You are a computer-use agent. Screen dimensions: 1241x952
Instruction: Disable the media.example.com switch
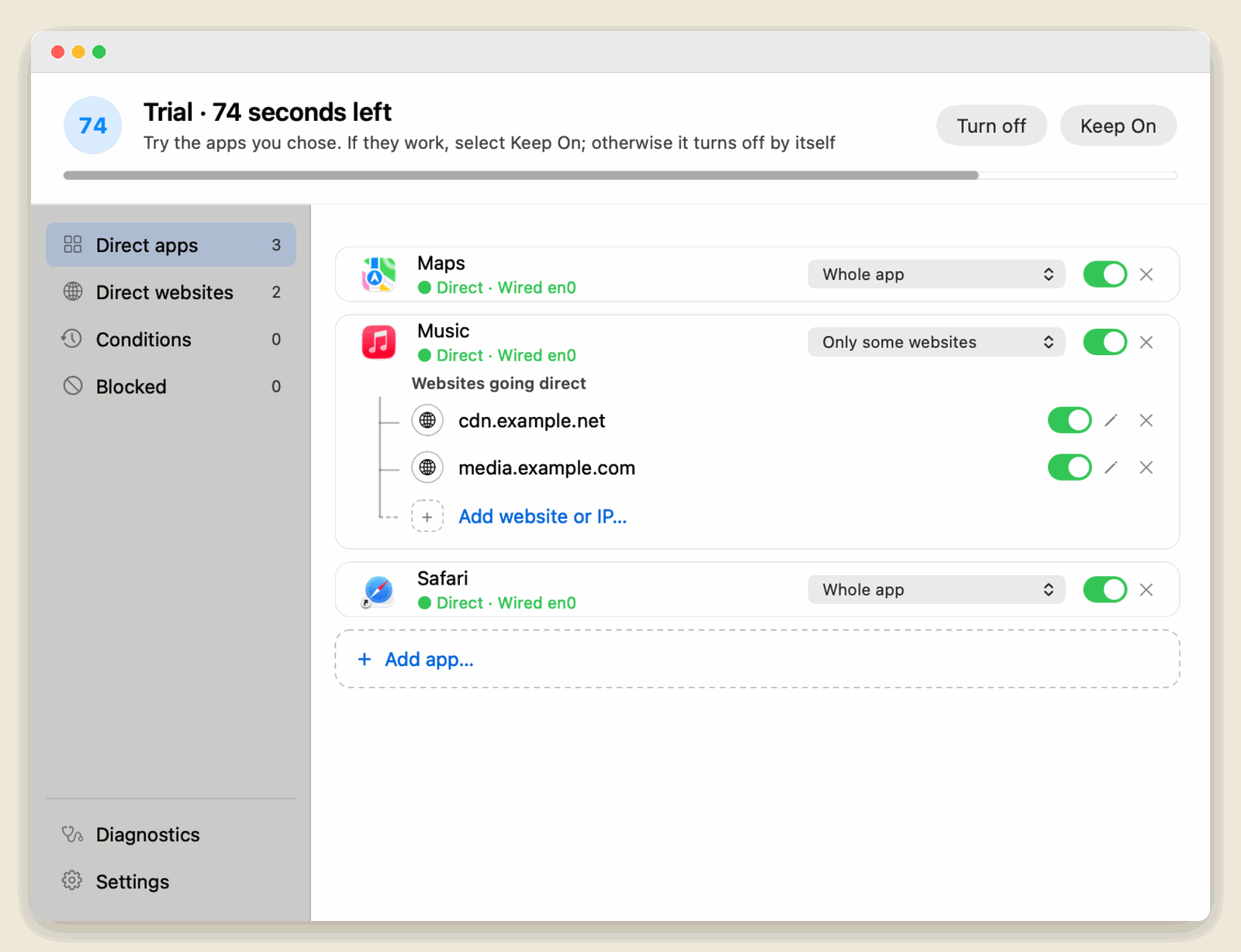coord(1070,467)
